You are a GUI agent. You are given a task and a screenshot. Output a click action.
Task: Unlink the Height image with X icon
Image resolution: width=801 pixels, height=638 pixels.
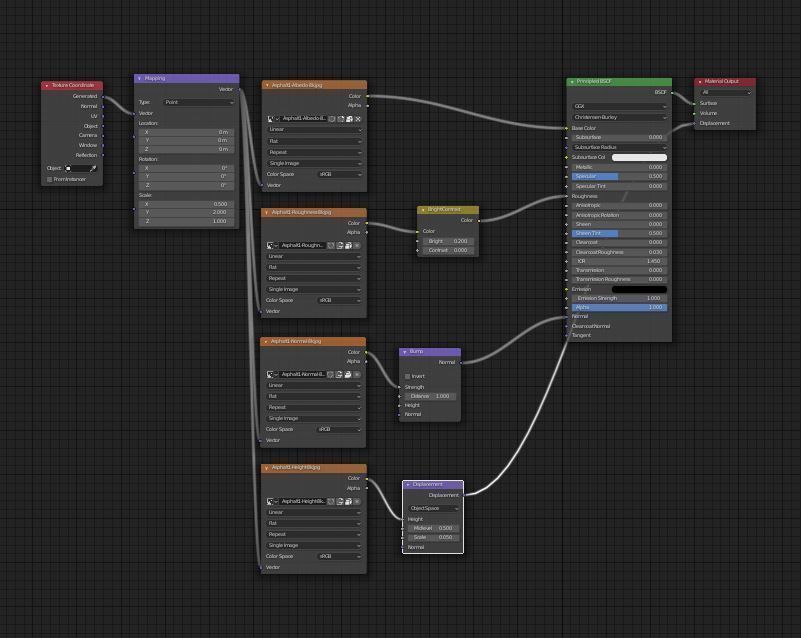pos(357,502)
